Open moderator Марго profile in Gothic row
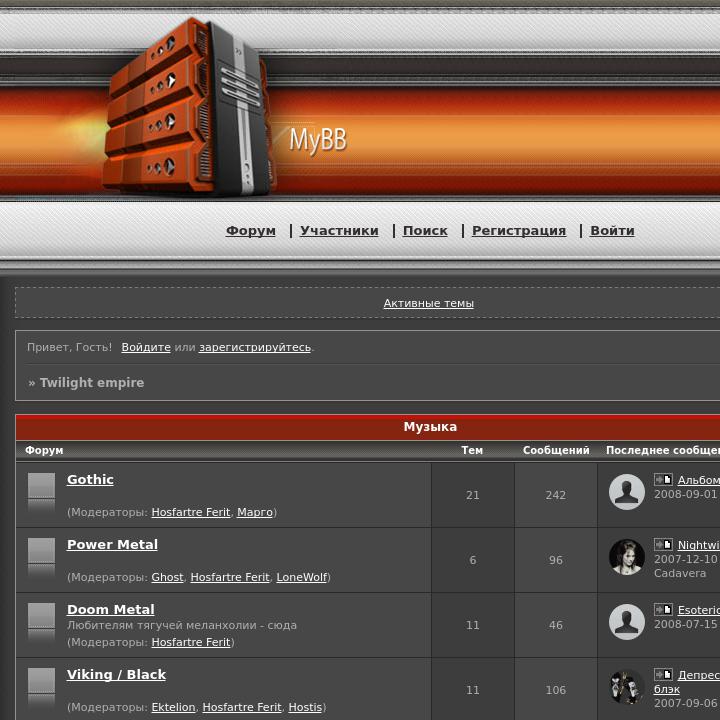The width and height of the screenshot is (720, 720). coord(255,512)
